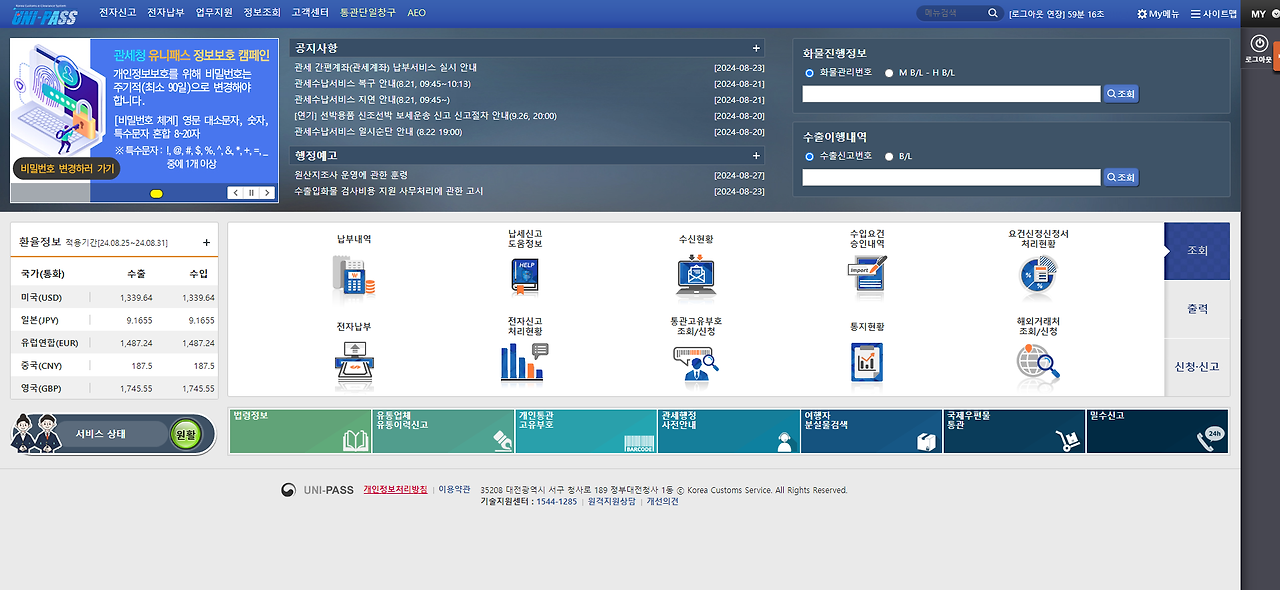Image resolution: width=1280 pixels, height=590 pixels.
Task: Open the 개인통관 고유부호 tile
Action: [586, 431]
